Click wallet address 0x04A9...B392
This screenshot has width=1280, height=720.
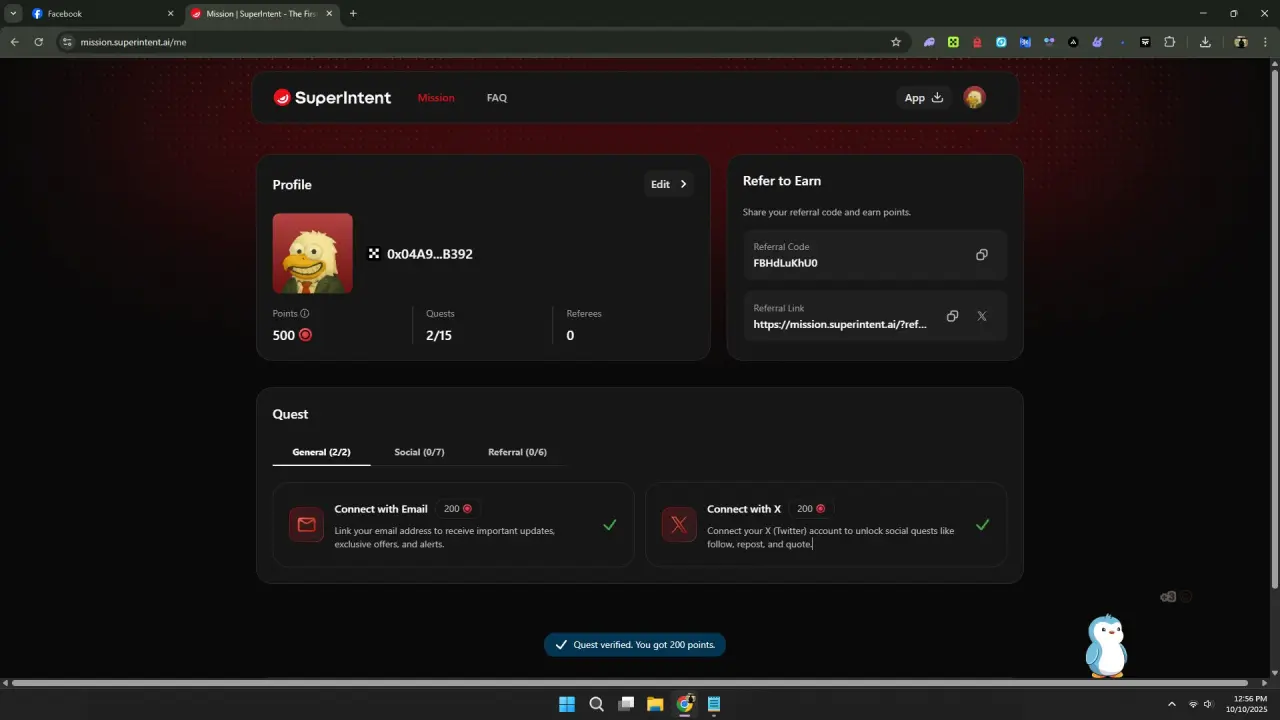(x=429, y=254)
